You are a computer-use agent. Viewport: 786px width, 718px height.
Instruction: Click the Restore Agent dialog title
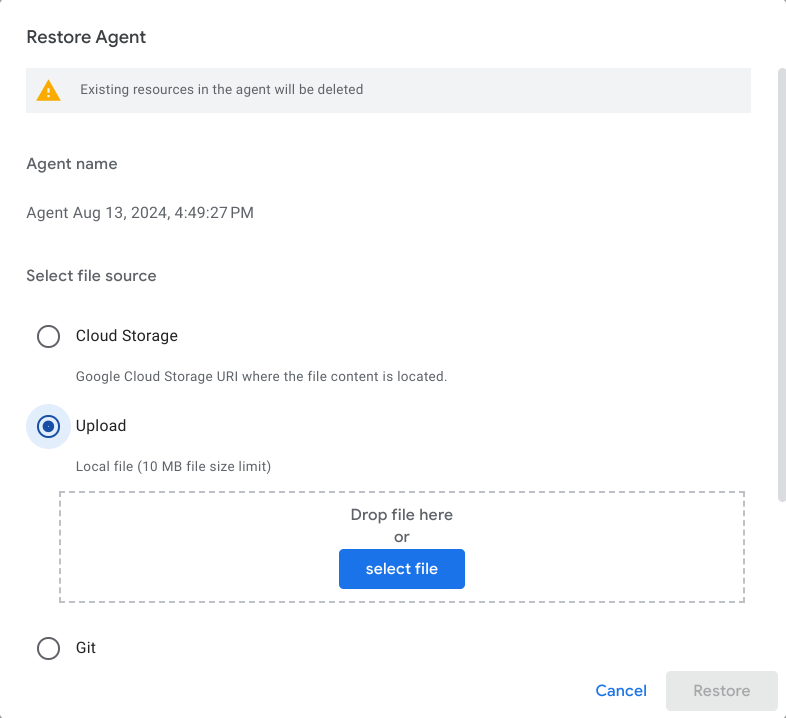[x=86, y=37]
